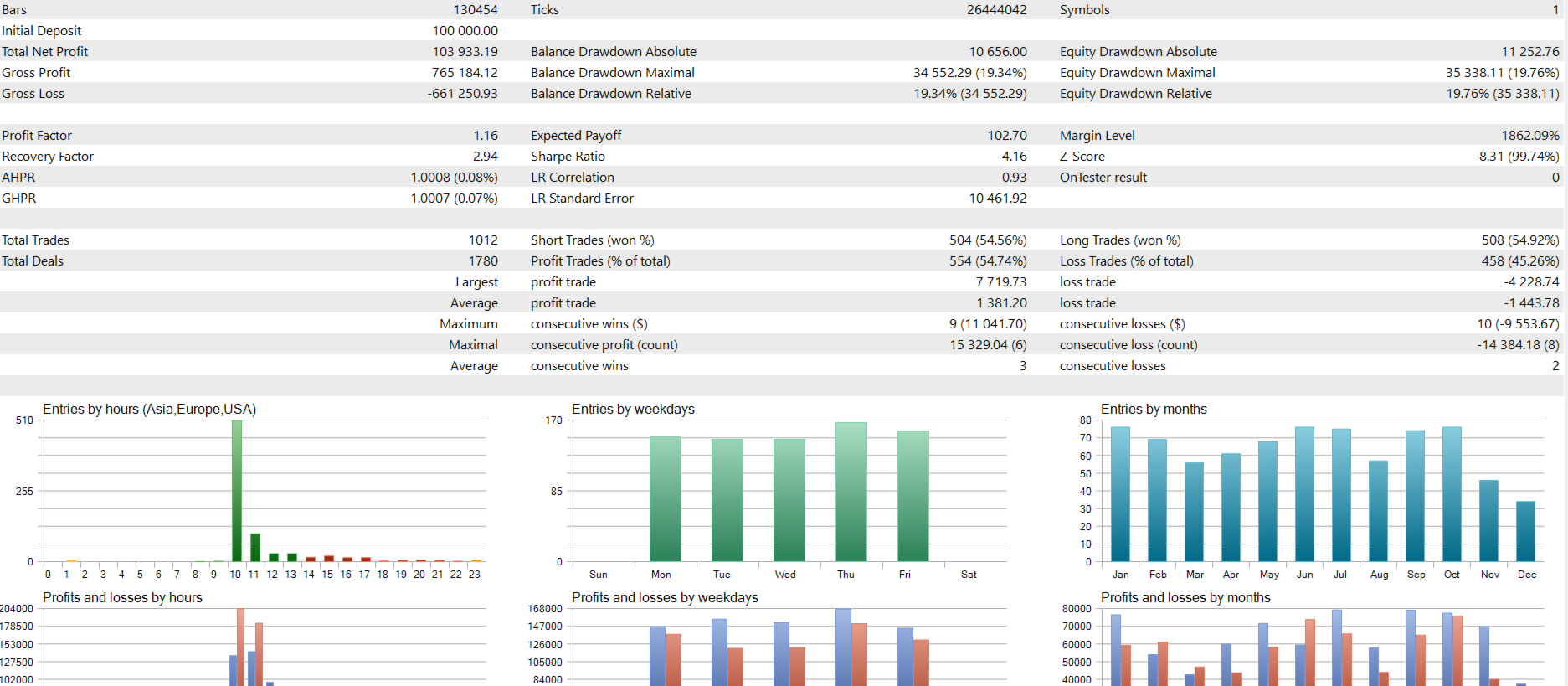Image resolution: width=1568 pixels, height=686 pixels.
Task: Click the Balance Drawdown Relative label
Action: (x=611, y=93)
